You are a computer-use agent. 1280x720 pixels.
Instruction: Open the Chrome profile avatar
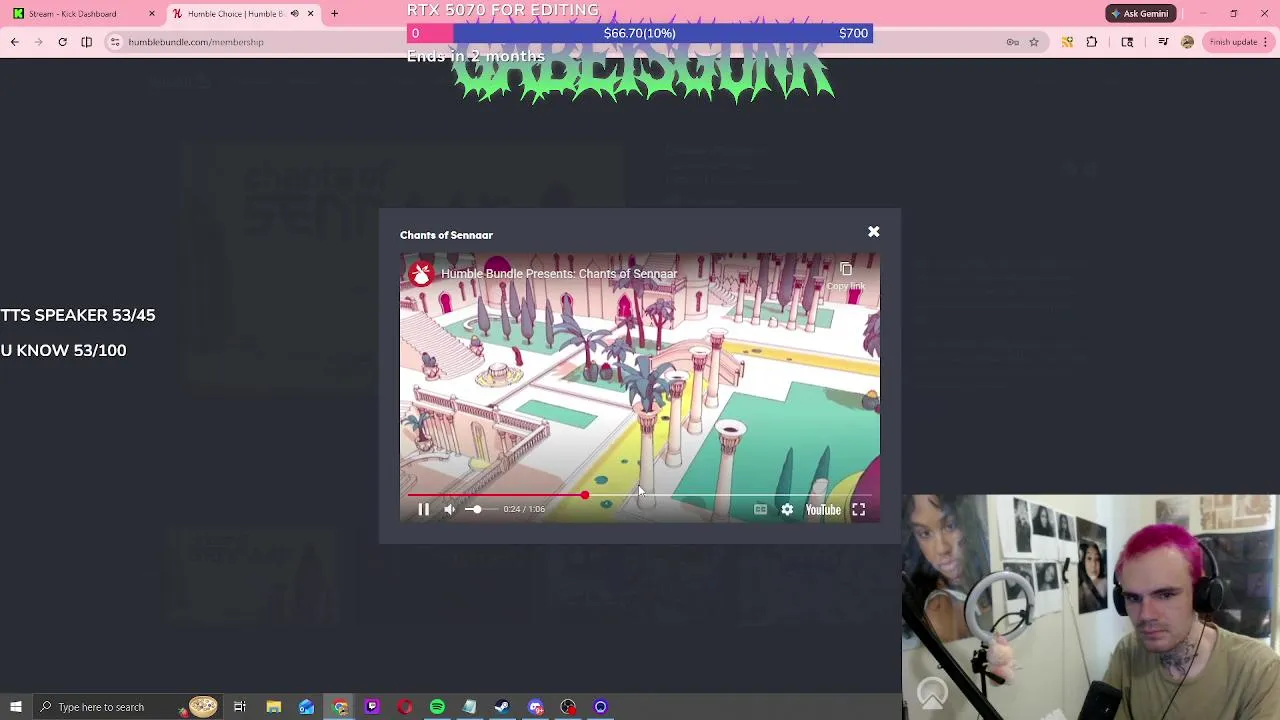point(1187,42)
